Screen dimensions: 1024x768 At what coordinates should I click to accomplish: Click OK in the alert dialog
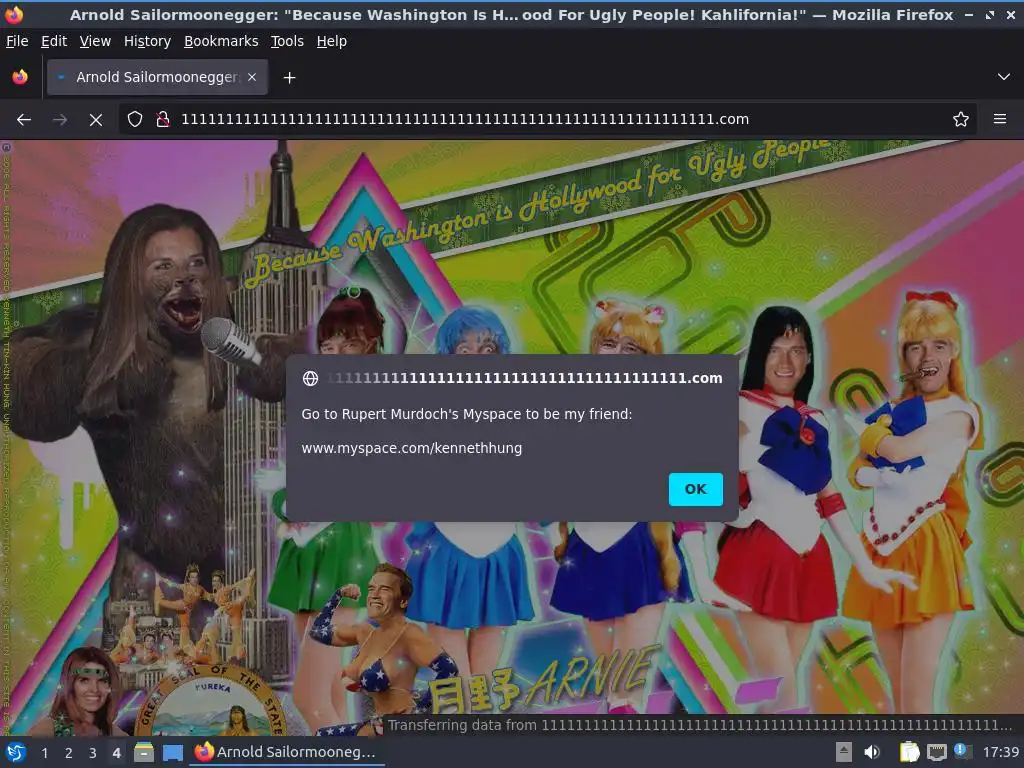[696, 489]
